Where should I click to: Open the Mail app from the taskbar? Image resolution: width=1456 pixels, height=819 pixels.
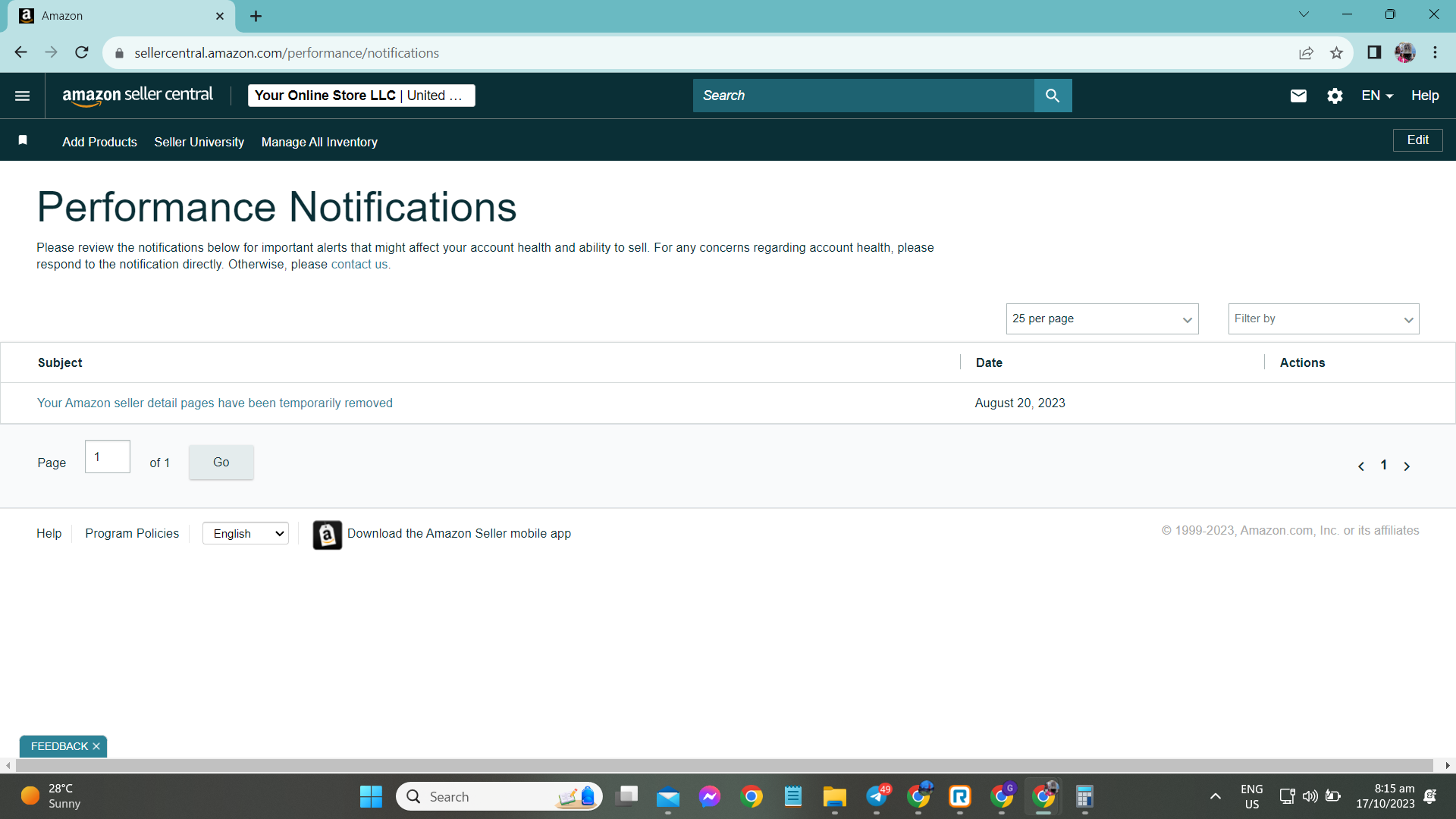[668, 796]
